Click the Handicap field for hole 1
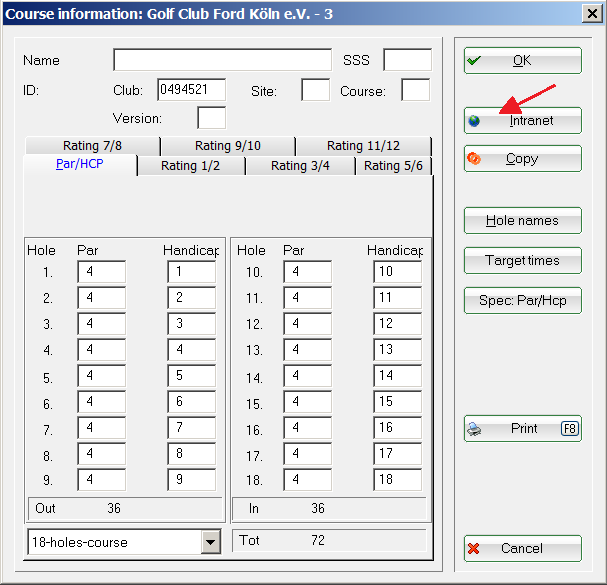Screen dimensions: 607x585 pos(192,272)
